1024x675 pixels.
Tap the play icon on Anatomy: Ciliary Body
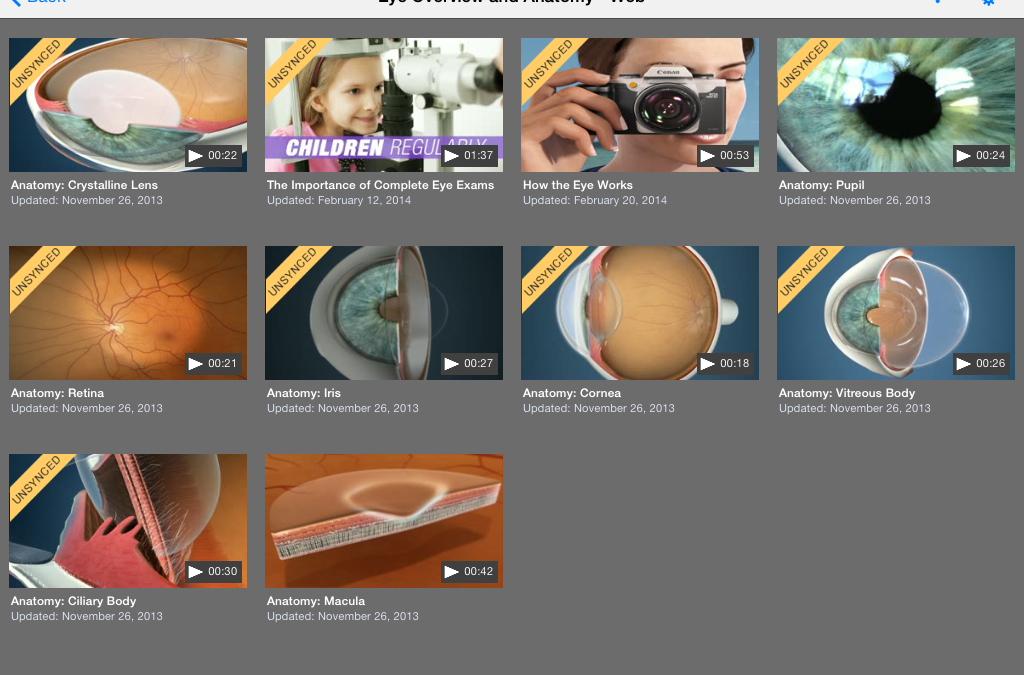196,571
